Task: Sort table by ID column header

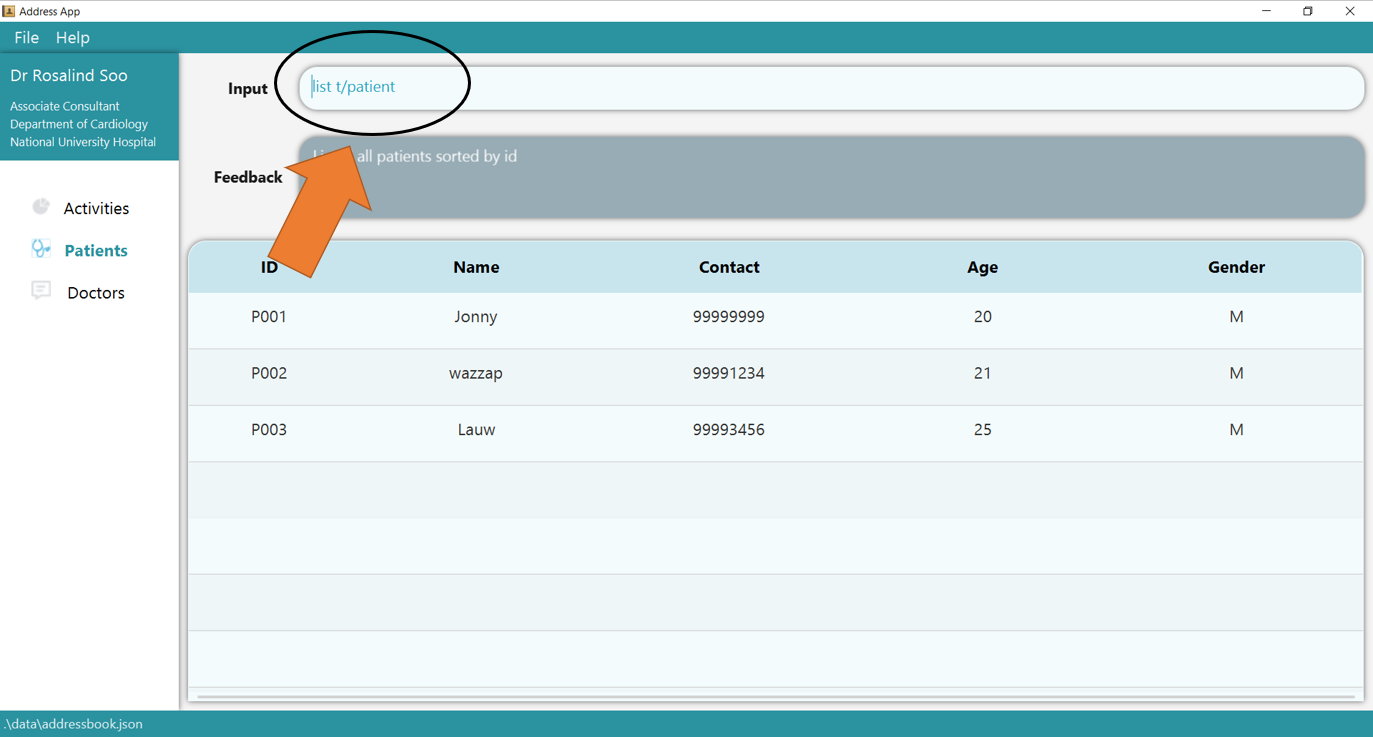Action: click(x=269, y=267)
